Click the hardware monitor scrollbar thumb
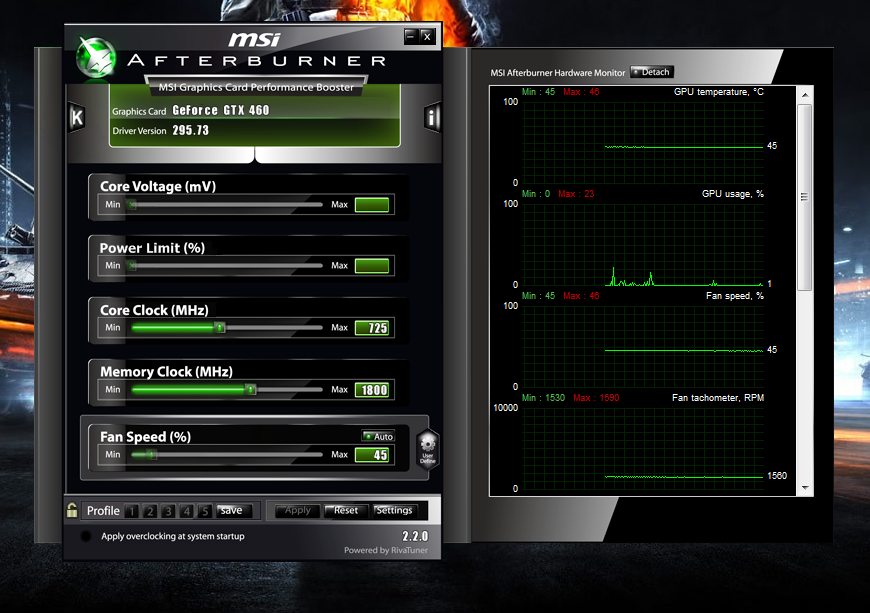 point(805,197)
